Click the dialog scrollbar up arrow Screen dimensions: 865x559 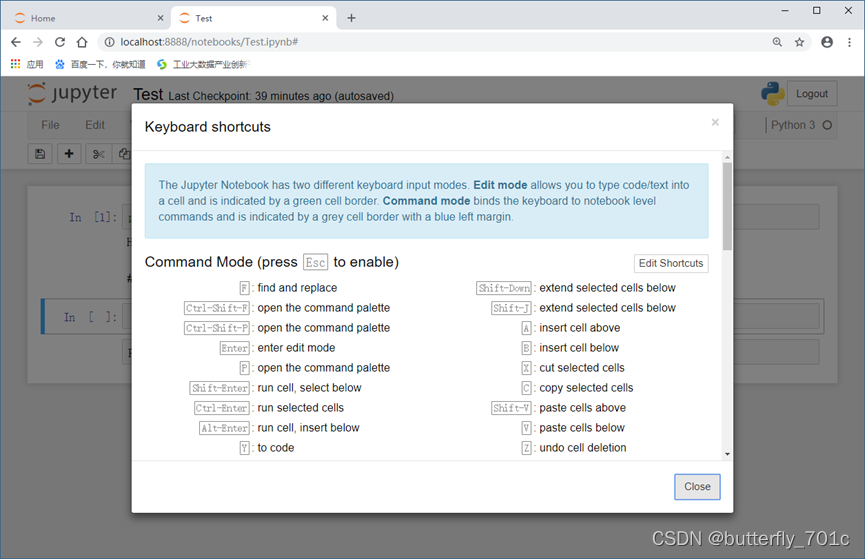tap(727, 157)
